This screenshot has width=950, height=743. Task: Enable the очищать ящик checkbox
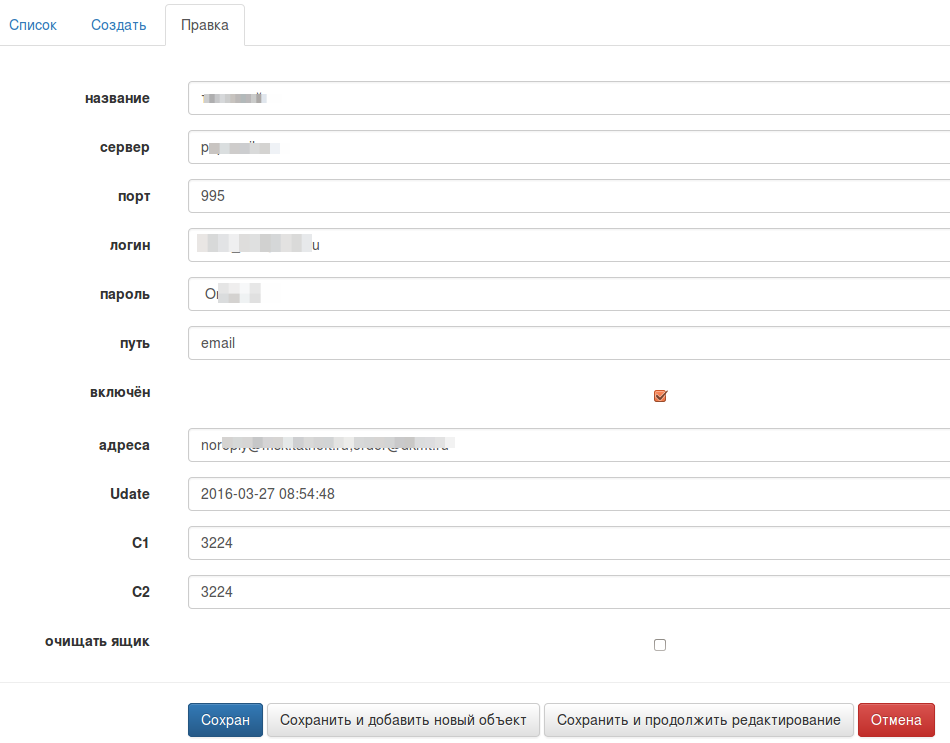[660, 645]
